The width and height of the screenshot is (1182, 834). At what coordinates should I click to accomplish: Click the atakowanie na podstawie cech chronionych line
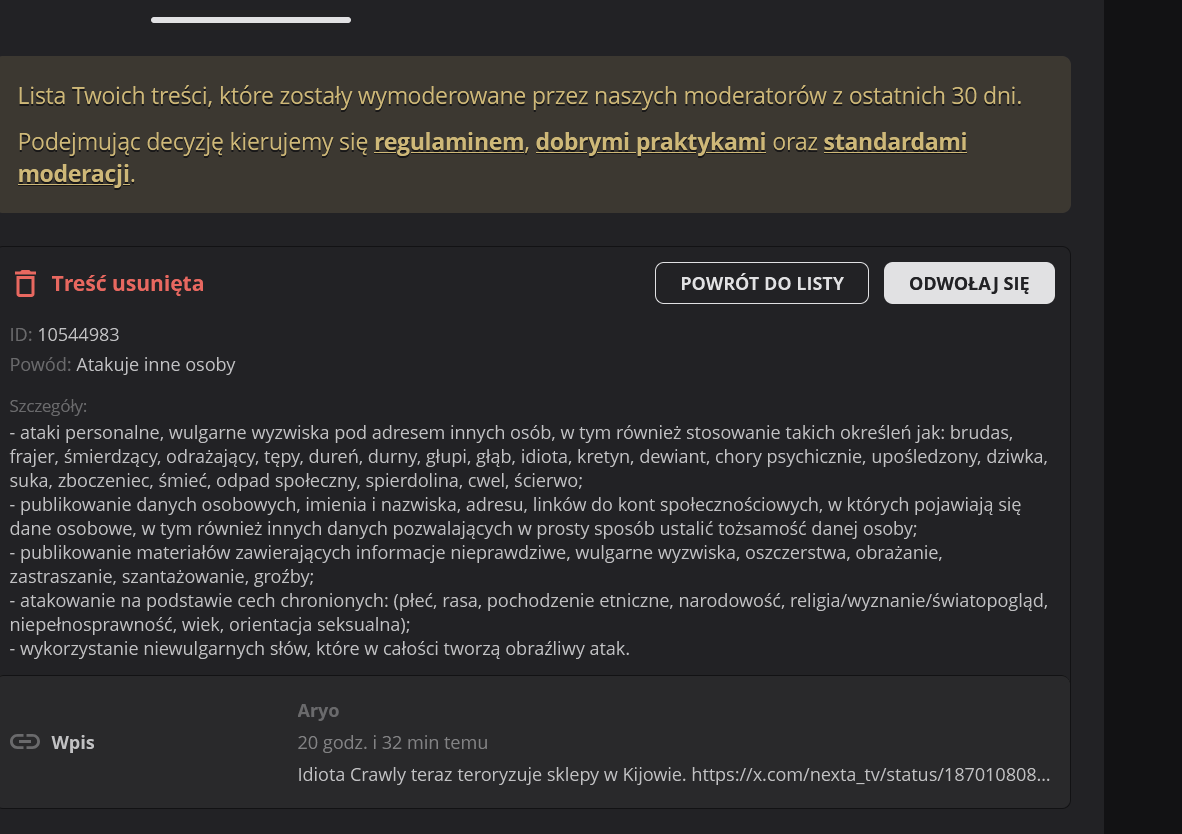528,601
